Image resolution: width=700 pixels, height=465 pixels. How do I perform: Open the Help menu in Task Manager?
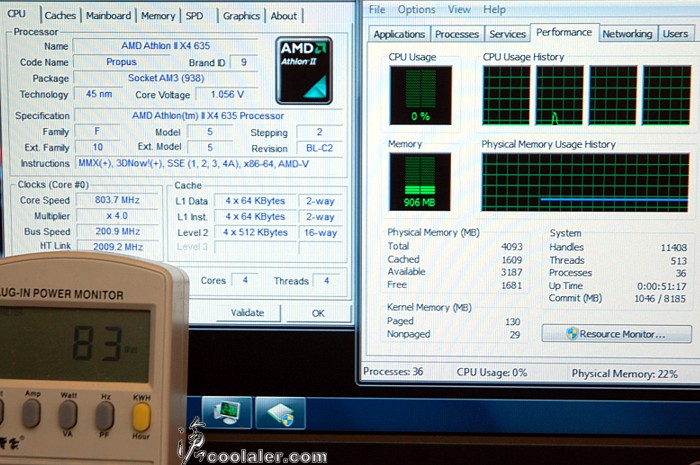point(494,9)
